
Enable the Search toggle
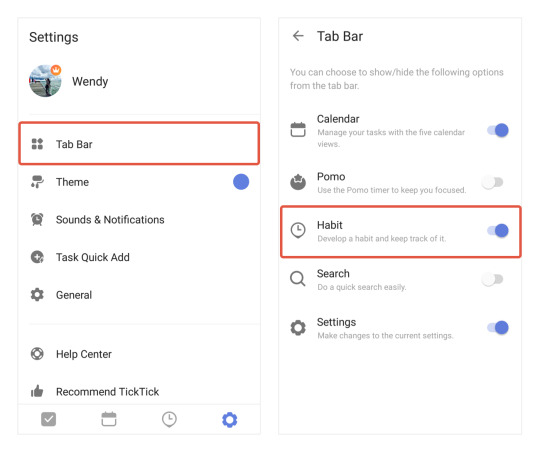(492, 279)
